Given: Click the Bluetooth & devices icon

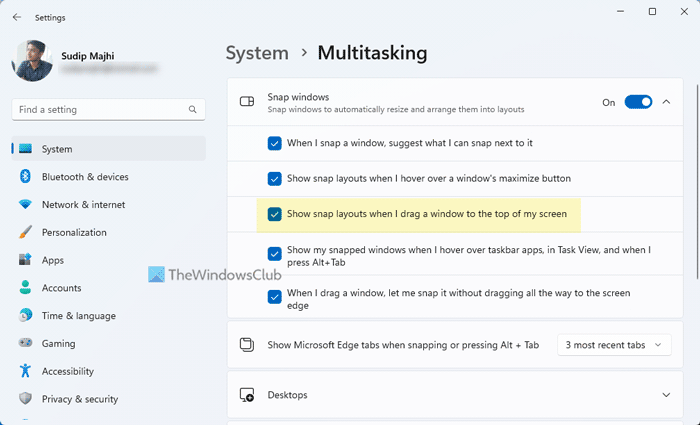Looking at the screenshot, I should [25, 177].
